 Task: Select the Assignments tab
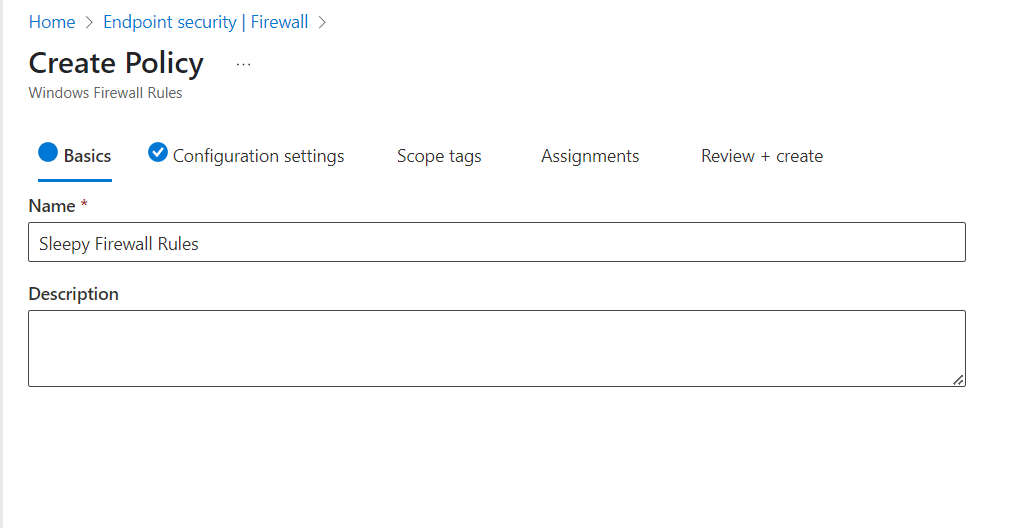pos(590,156)
